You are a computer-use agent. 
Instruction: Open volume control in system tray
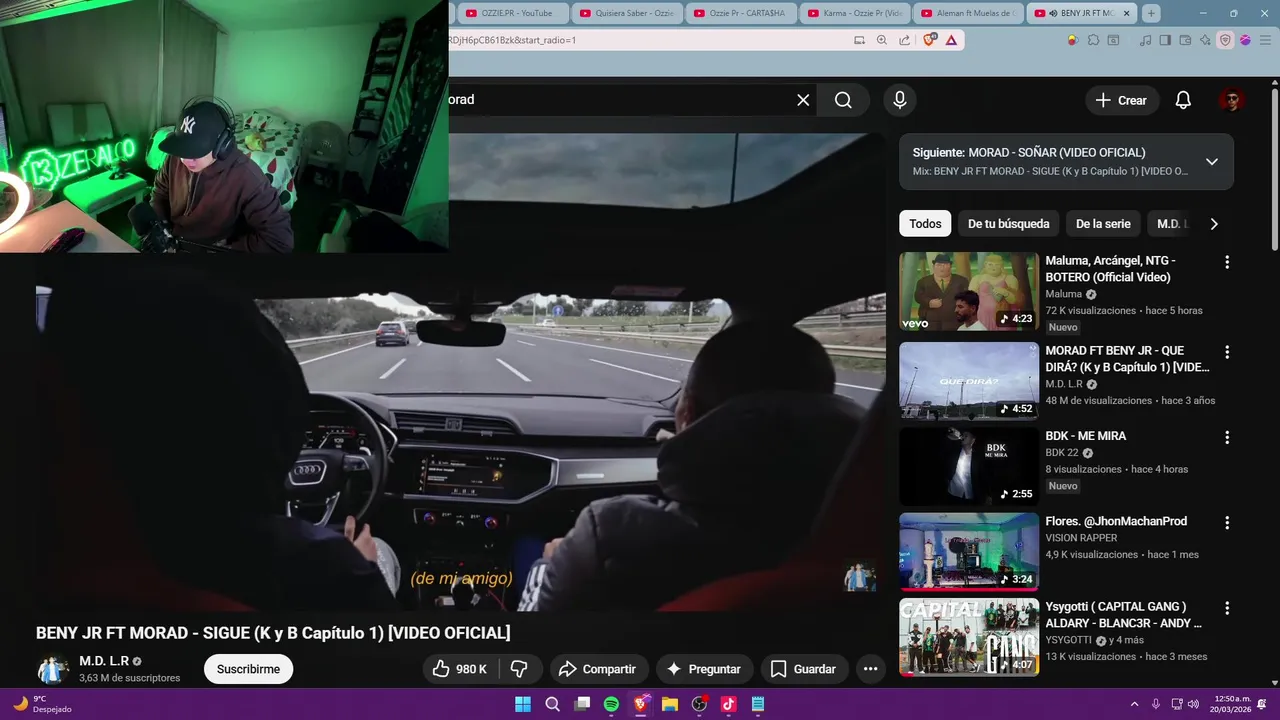click(x=1195, y=704)
